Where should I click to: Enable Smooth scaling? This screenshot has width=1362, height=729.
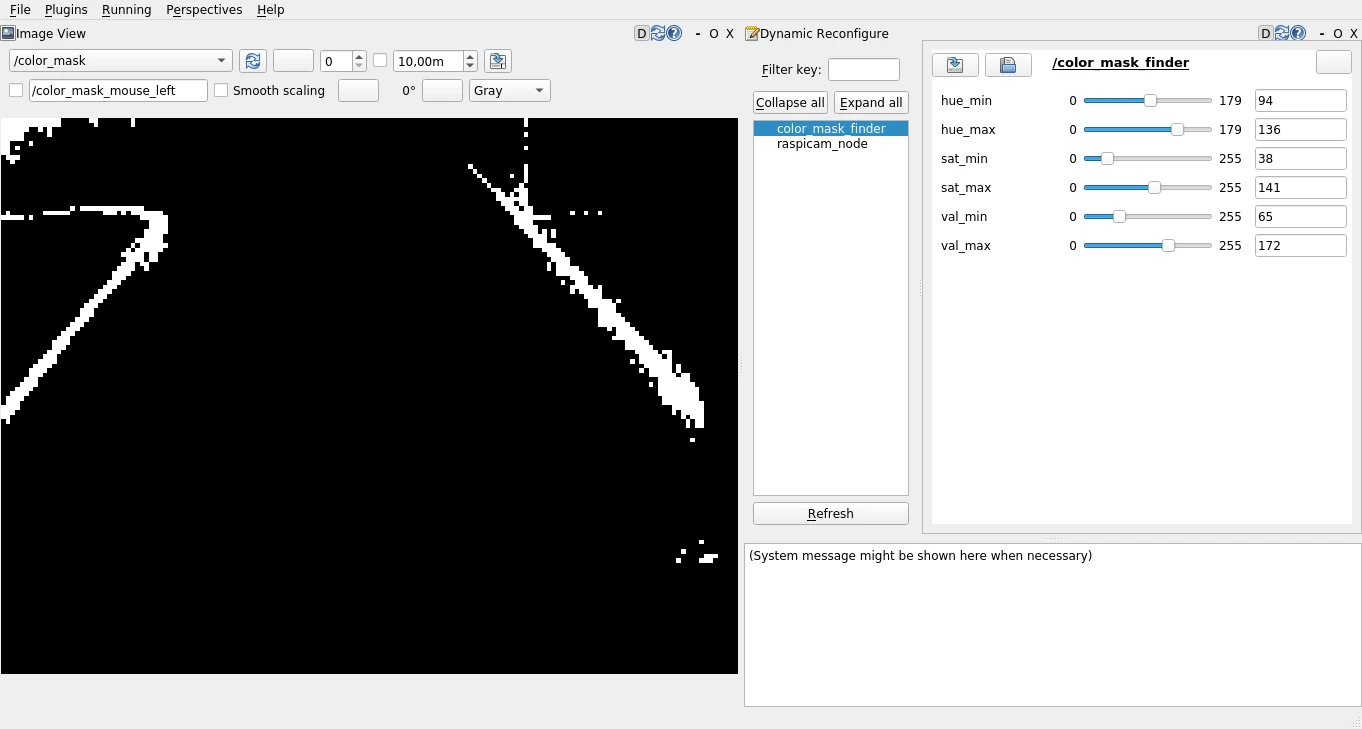point(220,90)
